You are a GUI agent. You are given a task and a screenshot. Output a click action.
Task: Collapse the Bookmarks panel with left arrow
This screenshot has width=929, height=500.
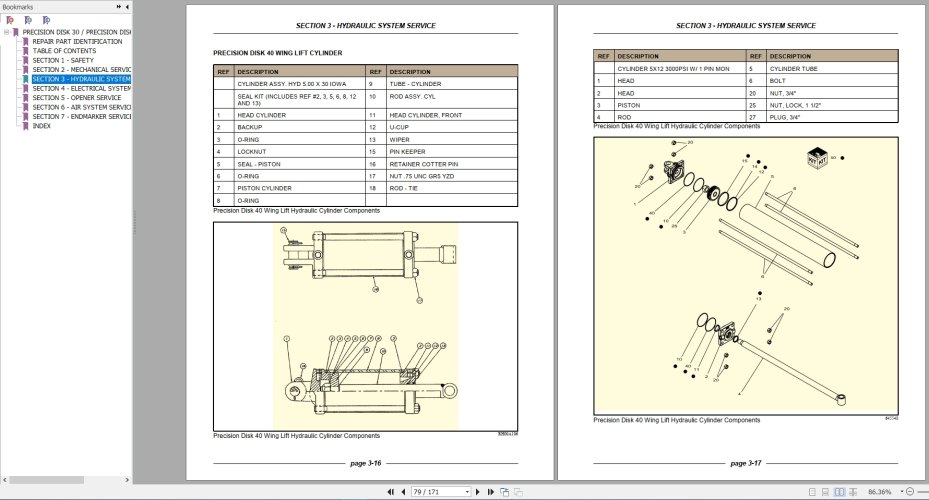tap(127, 7)
